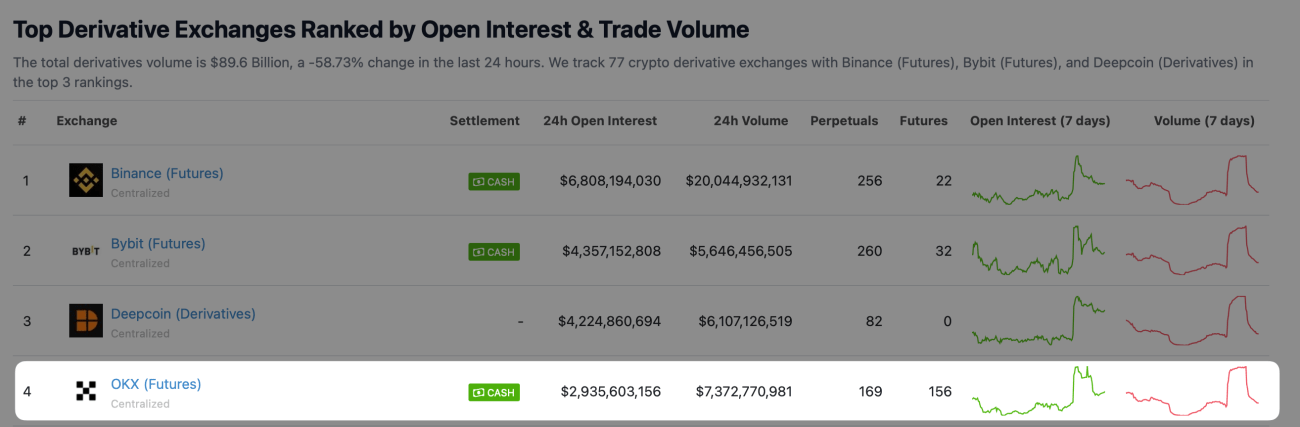Click Binance's green CASH settlement badge
The height and width of the screenshot is (427, 1300).
coord(494,182)
